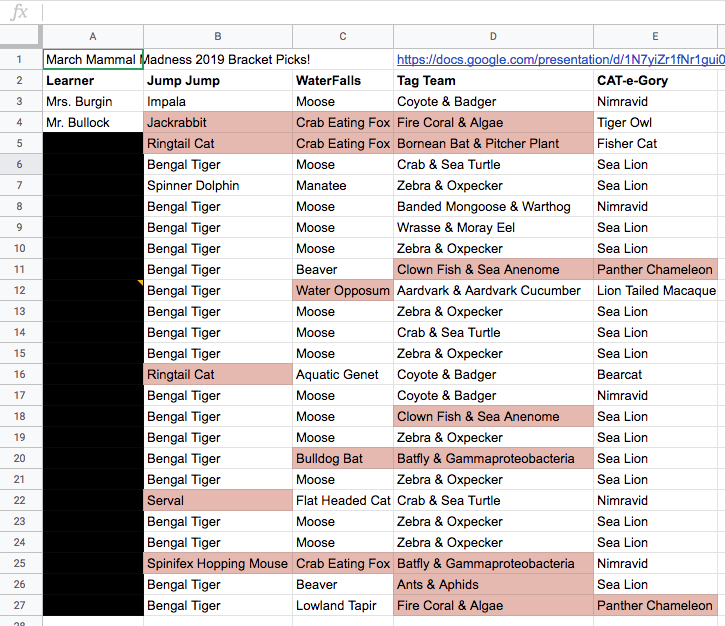This screenshot has width=725, height=626.
Task: Select Fire Coral & Algae in row 27
Action: pos(493,605)
